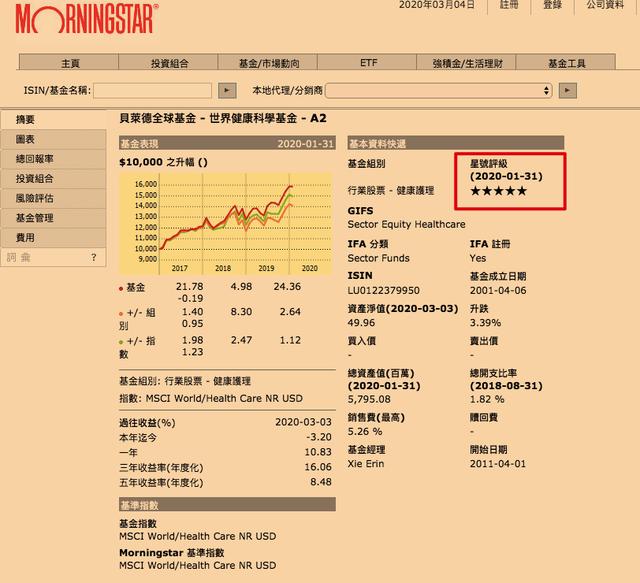This screenshot has width=640, height=583.
Task: Click the 公司資料 link in header
Action: click(605, 5)
